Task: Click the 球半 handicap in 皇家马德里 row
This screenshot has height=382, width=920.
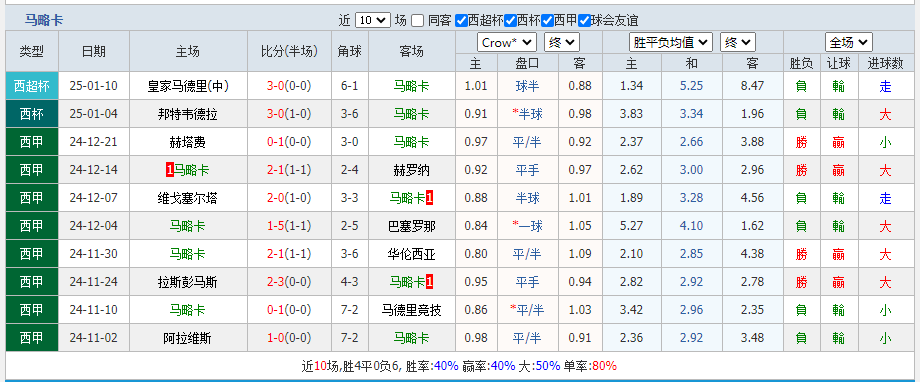Action: tap(527, 86)
